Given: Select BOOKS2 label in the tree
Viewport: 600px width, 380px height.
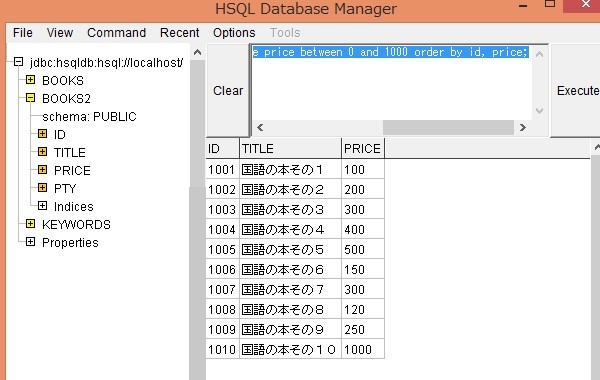Looking at the screenshot, I should [x=66, y=99].
